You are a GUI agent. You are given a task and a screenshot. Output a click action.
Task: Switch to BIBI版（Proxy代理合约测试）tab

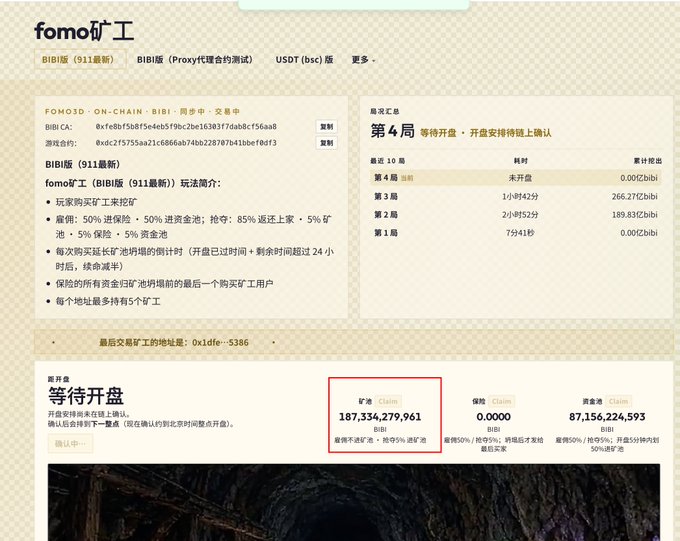pos(195,59)
